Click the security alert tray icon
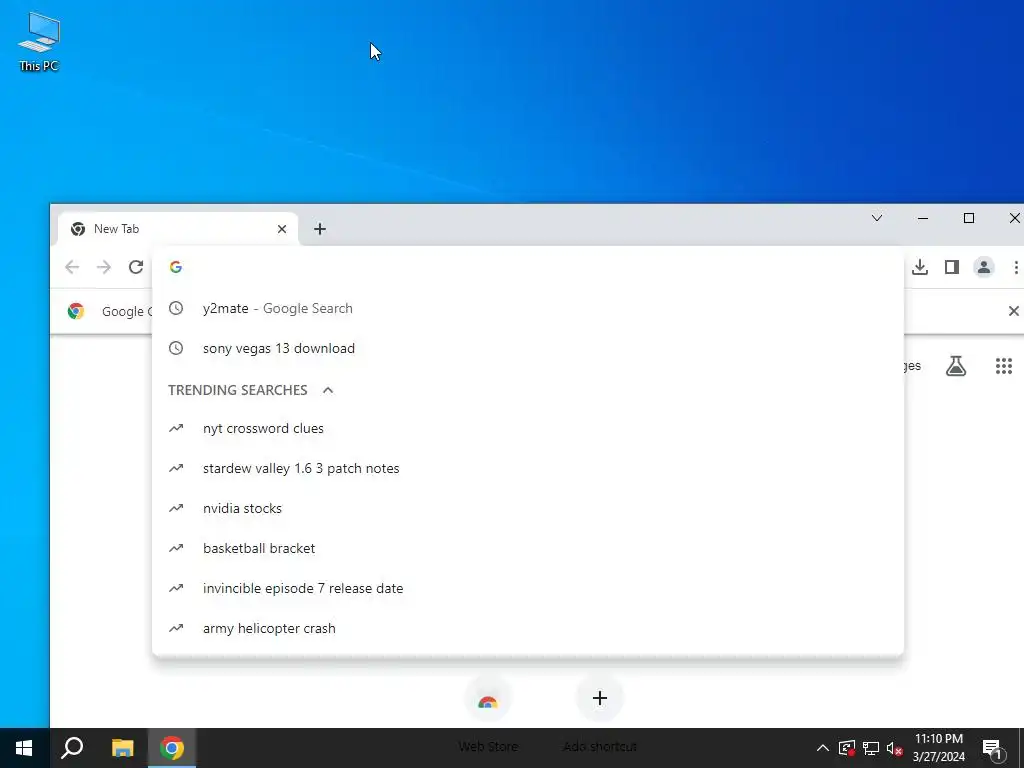 pyautogui.click(x=846, y=748)
